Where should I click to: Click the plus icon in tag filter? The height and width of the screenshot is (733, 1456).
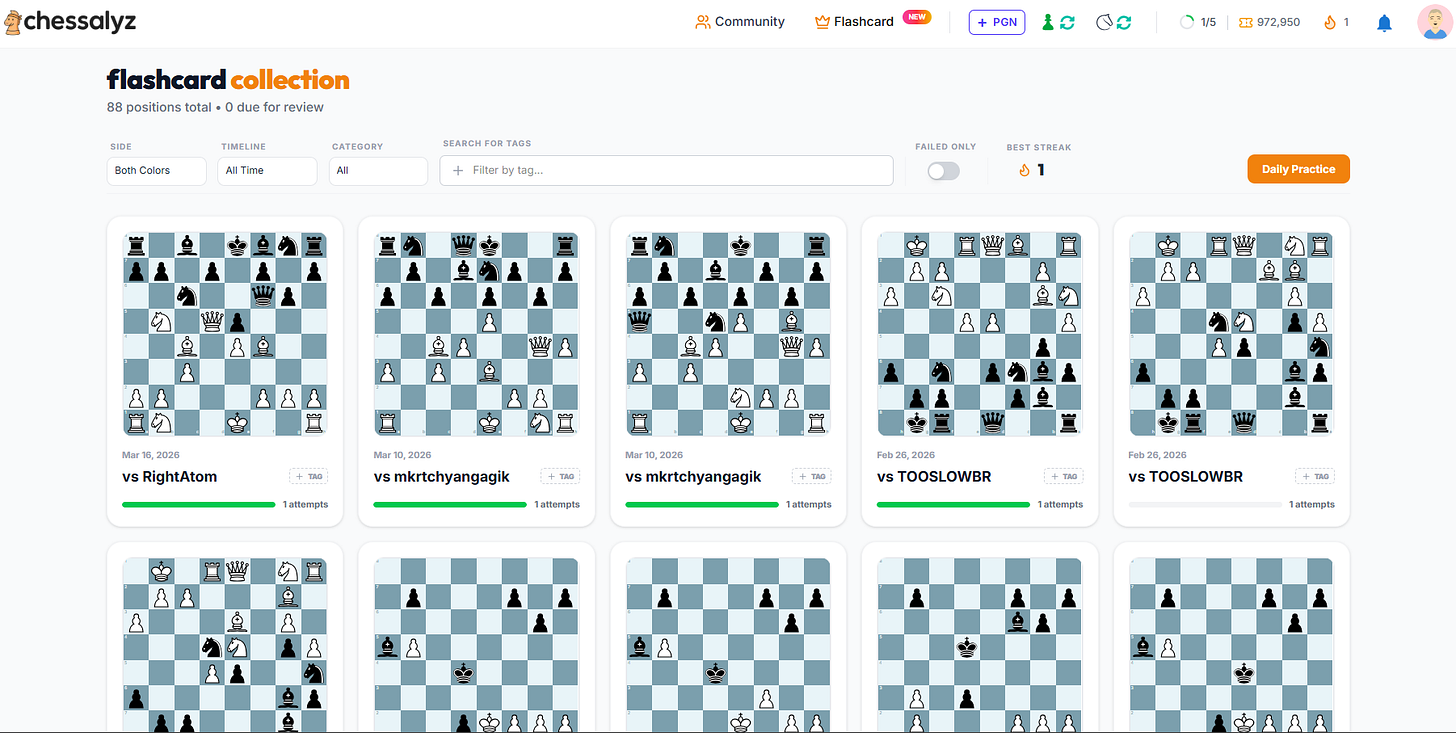pos(459,171)
